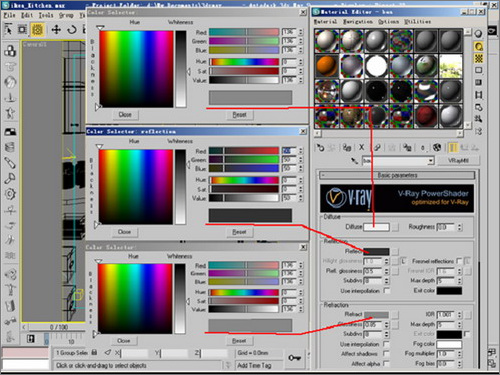Viewport: 500px width, 375px height.
Task: Click the map button beside Reflect swatch
Action: point(395,251)
